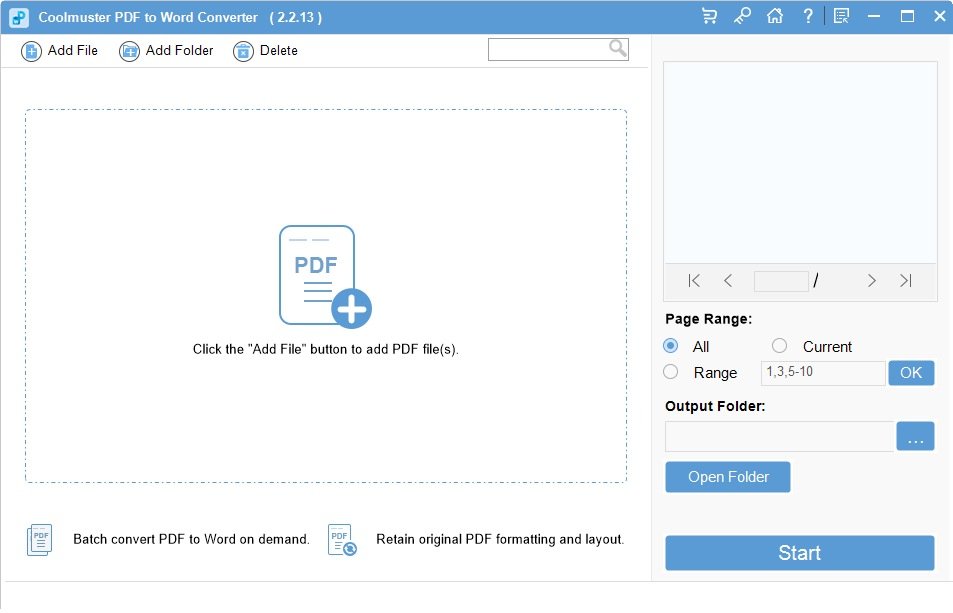Go to the home page icon

[x=774, y=16]
